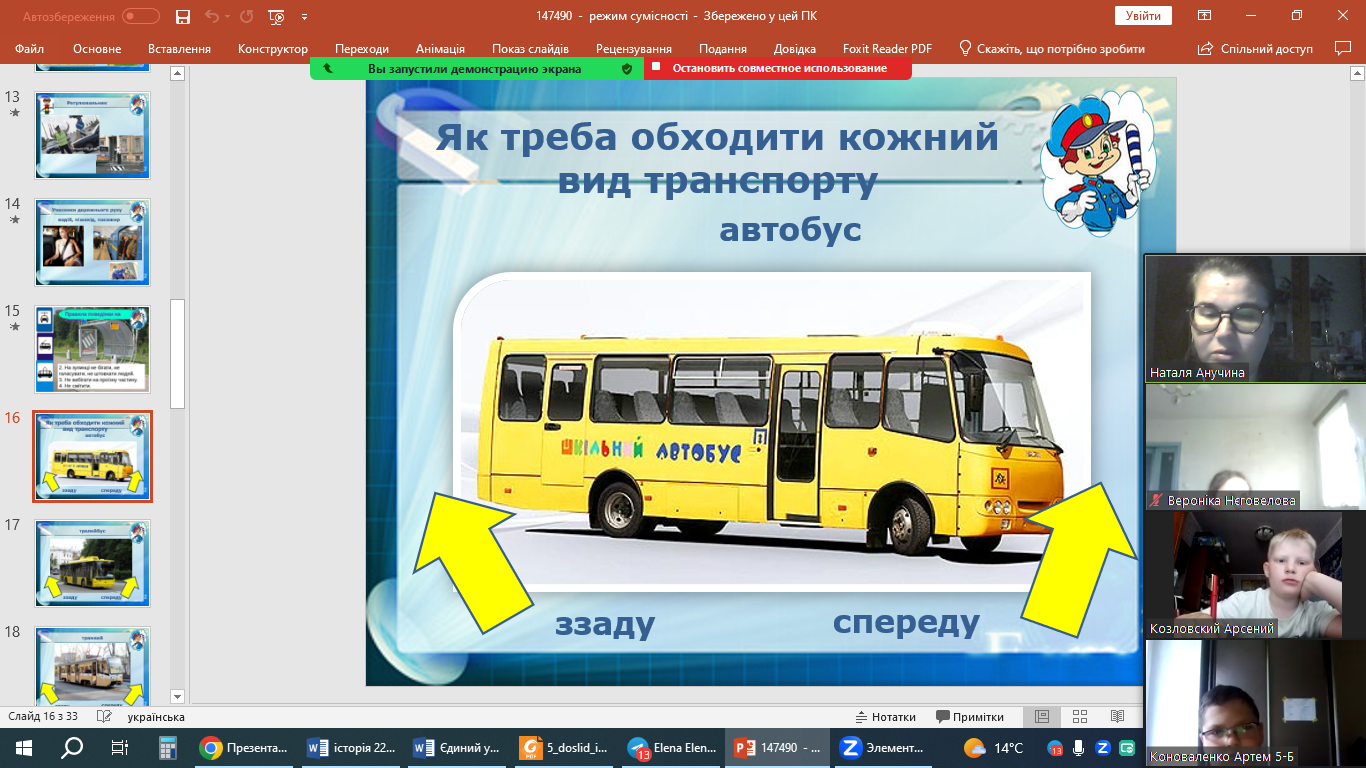Open Task View in taskbar
The image size is (1366, 768).
(120, 747)
